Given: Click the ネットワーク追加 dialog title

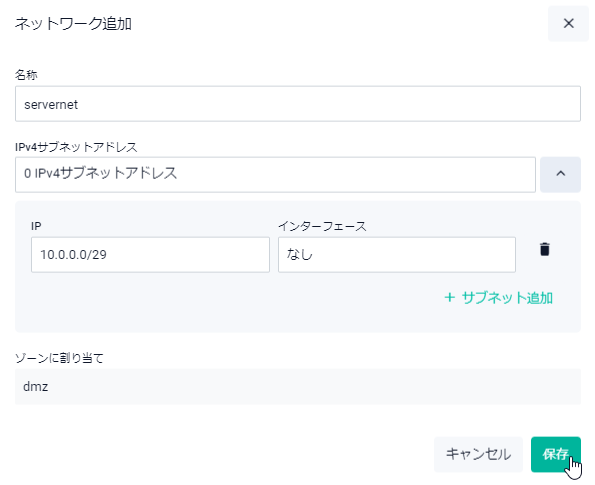Looking at the screenshot, I should pos(73,24).
